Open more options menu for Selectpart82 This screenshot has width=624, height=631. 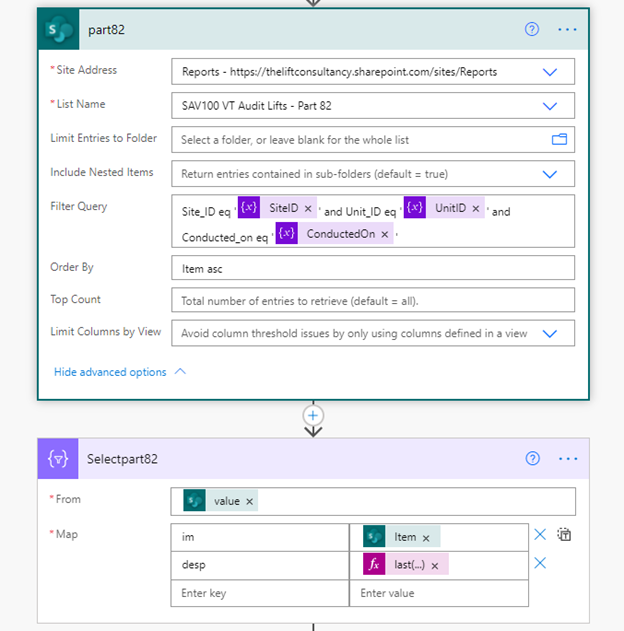tap(567, 459)
